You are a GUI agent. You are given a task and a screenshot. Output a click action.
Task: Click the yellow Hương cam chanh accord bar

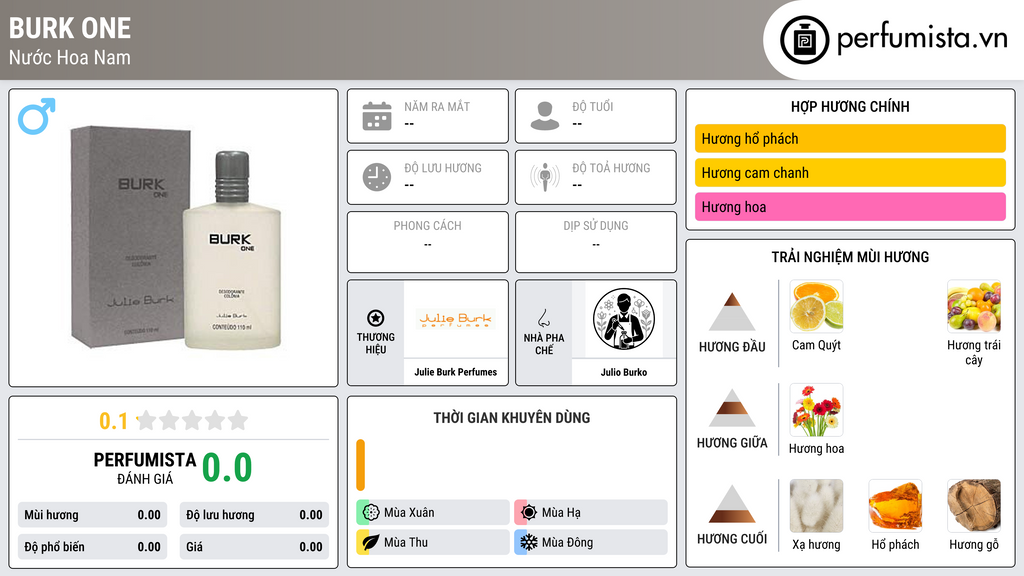tap(850, 172)
